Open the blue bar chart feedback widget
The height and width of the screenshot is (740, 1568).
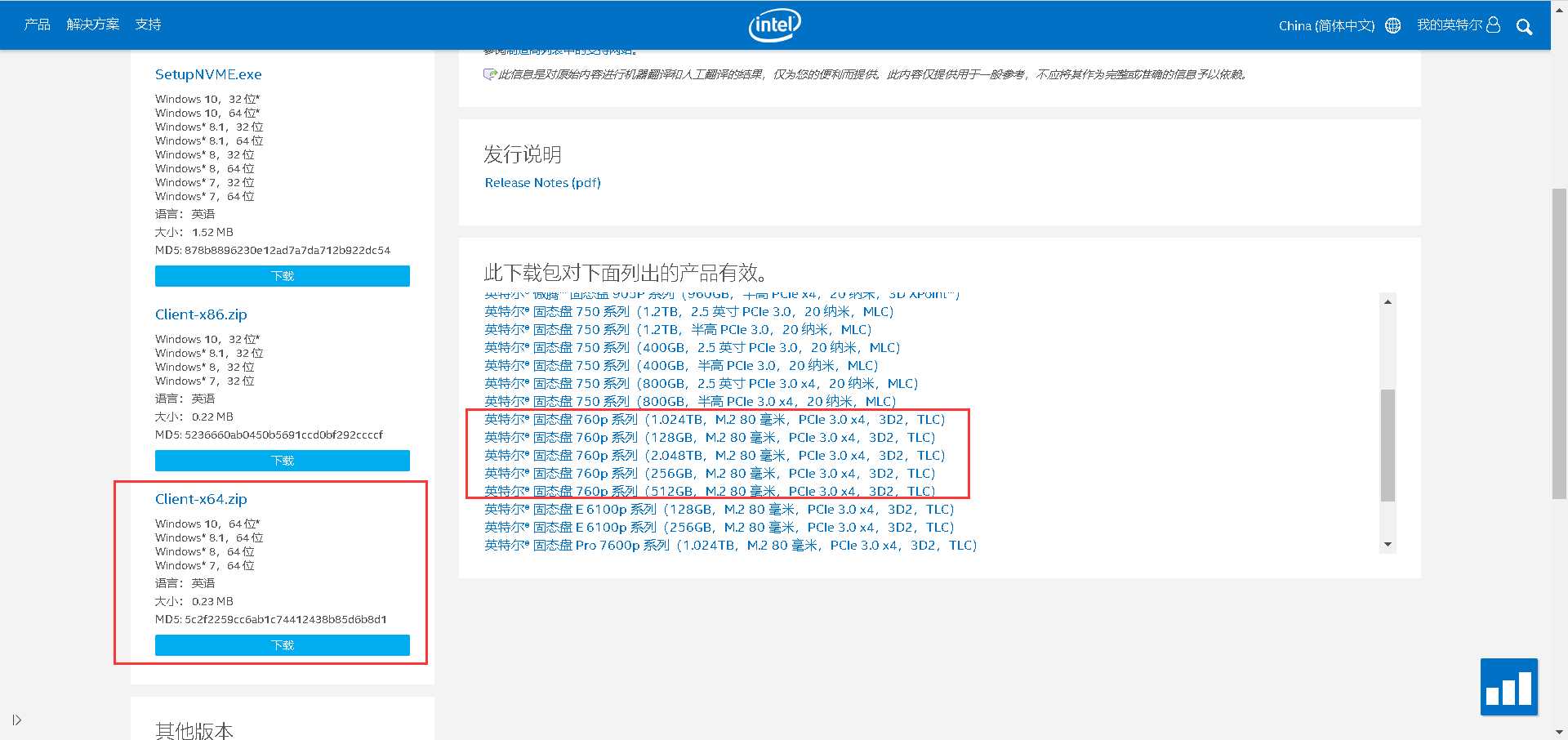tap(1508, 687)
